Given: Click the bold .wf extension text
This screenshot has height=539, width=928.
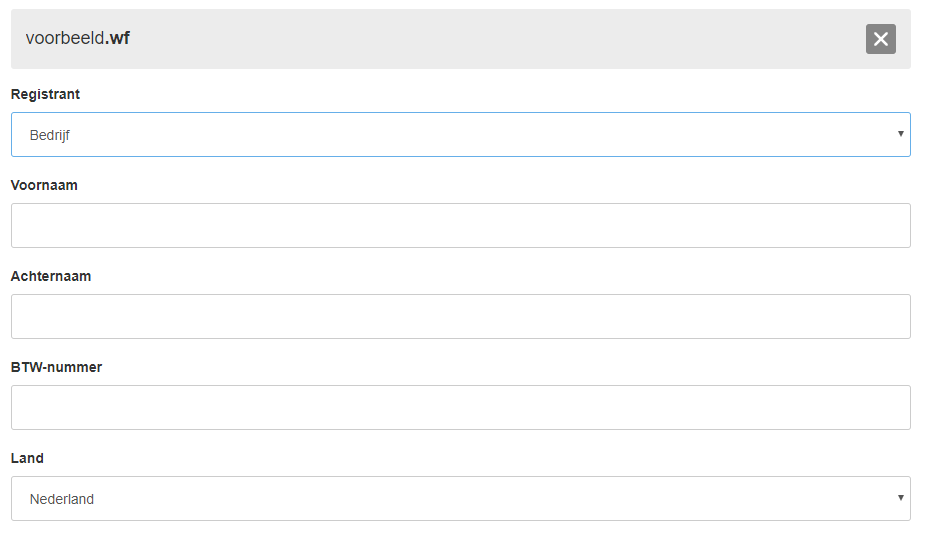Looking at the screenshot, I should tap(118, 38).
